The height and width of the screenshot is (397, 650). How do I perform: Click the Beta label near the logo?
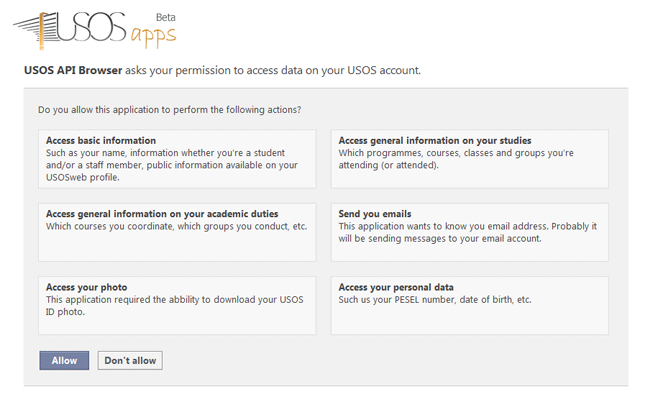click(x=165, y=17)
